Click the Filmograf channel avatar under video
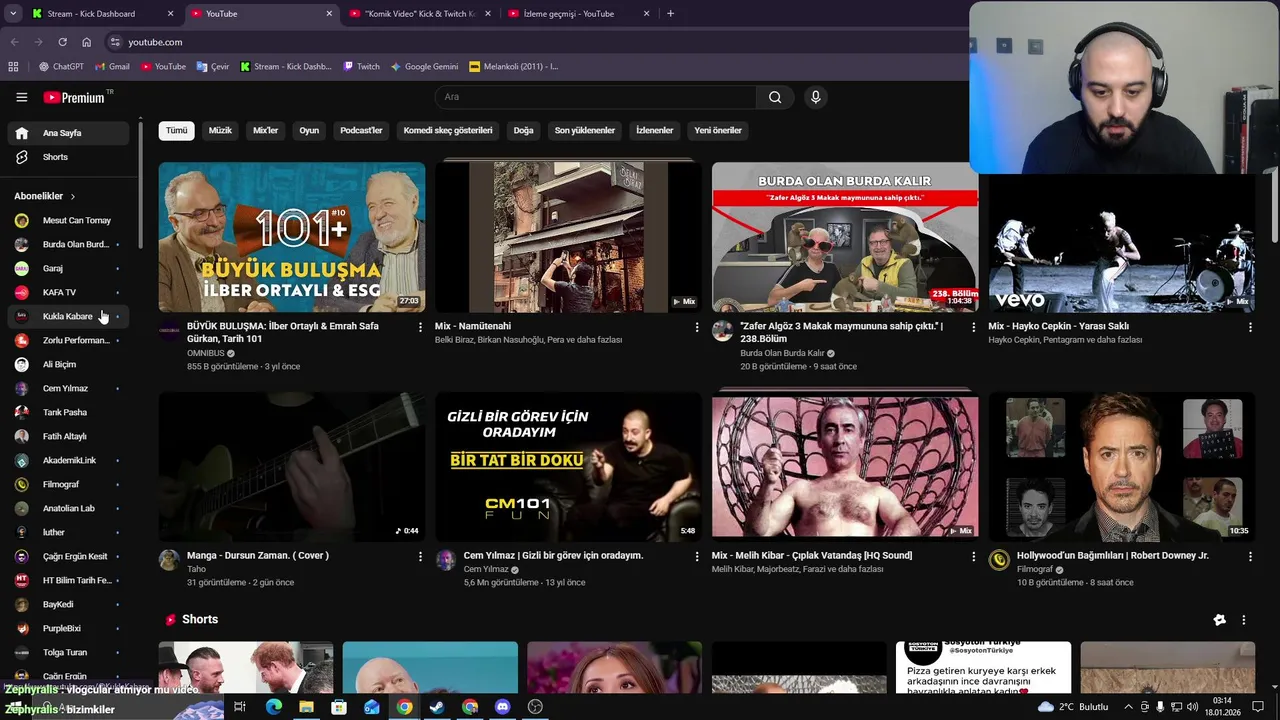This screenshot has width=1280, height=720. 999,560
